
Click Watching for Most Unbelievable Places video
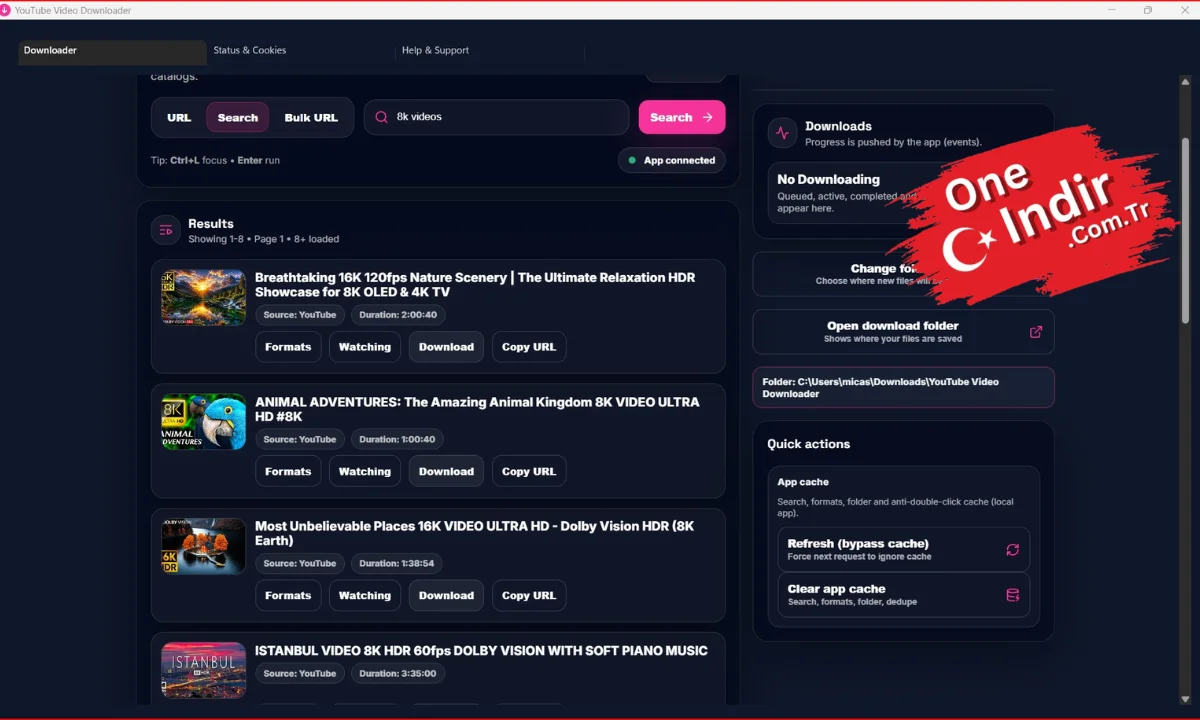click(365, 595)
